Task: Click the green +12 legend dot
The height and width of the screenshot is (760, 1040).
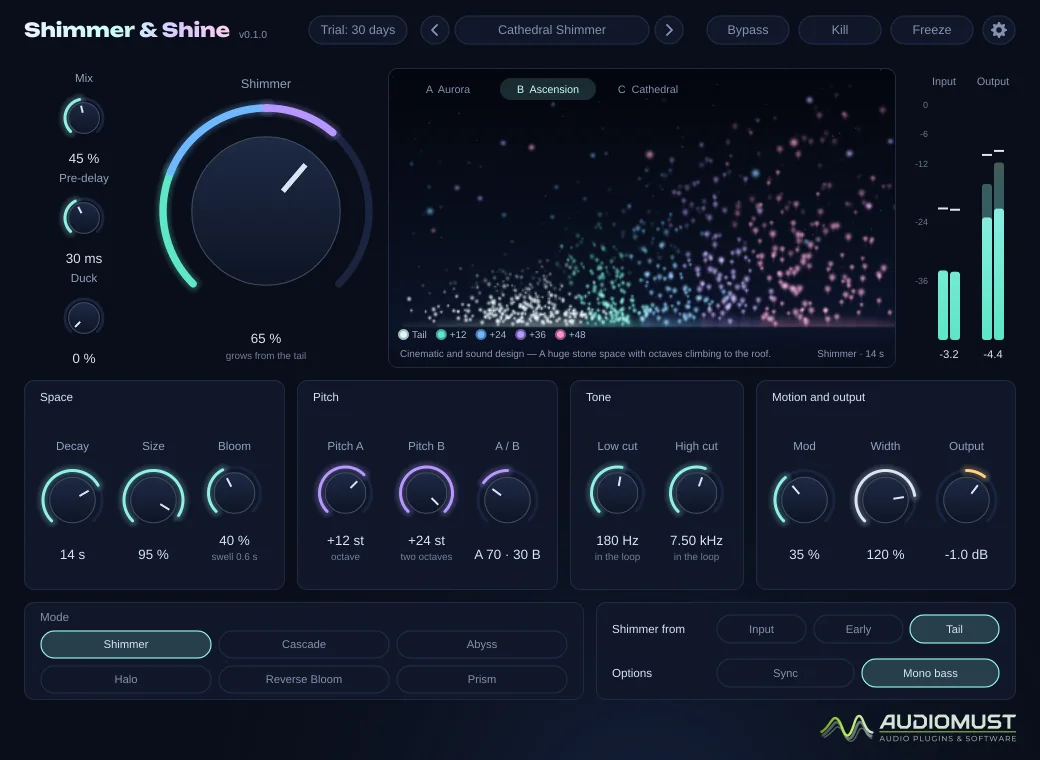Action: click(x=441, y=334)
